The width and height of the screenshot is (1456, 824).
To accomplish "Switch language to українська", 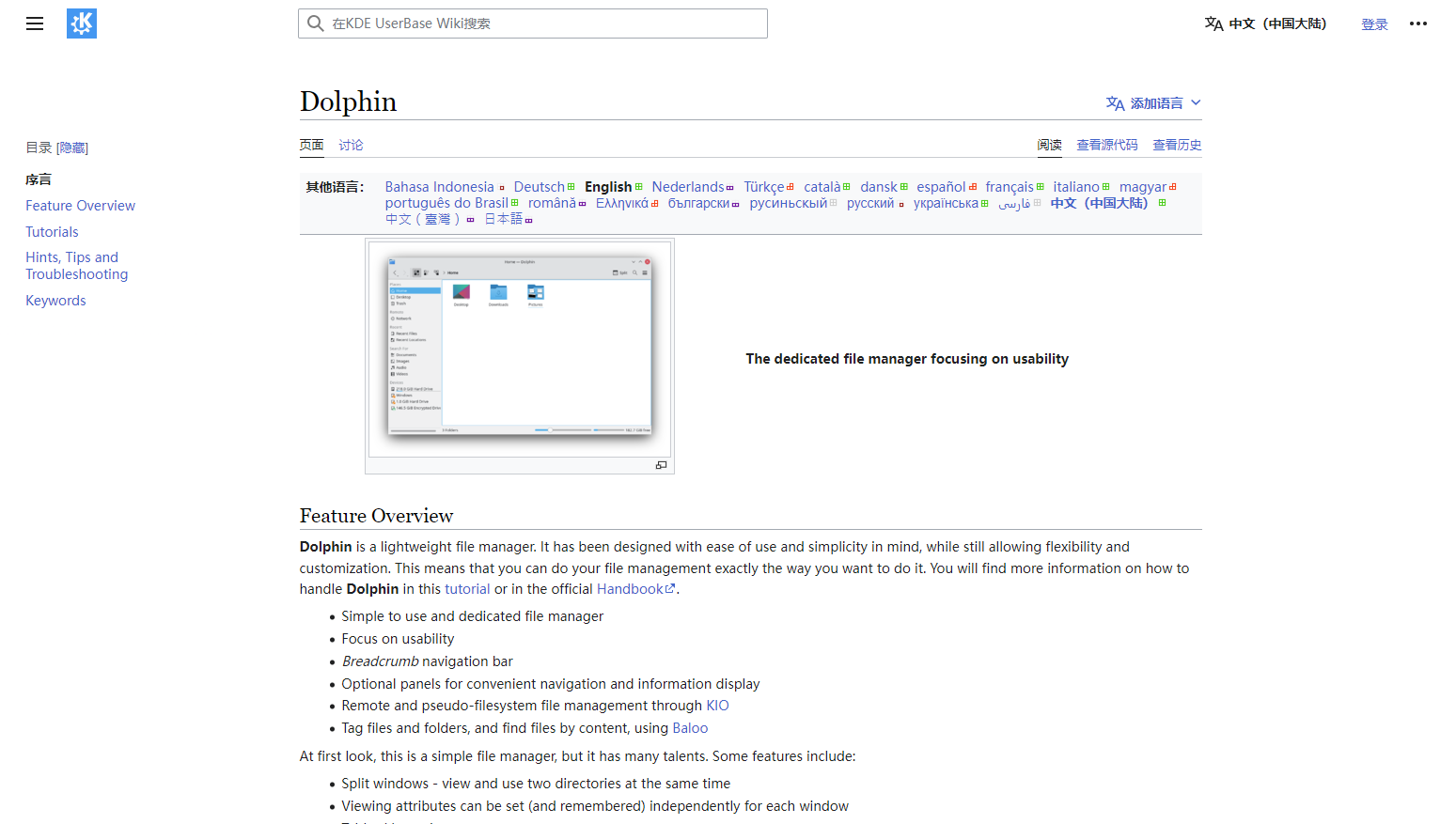I will pos(946,203).
